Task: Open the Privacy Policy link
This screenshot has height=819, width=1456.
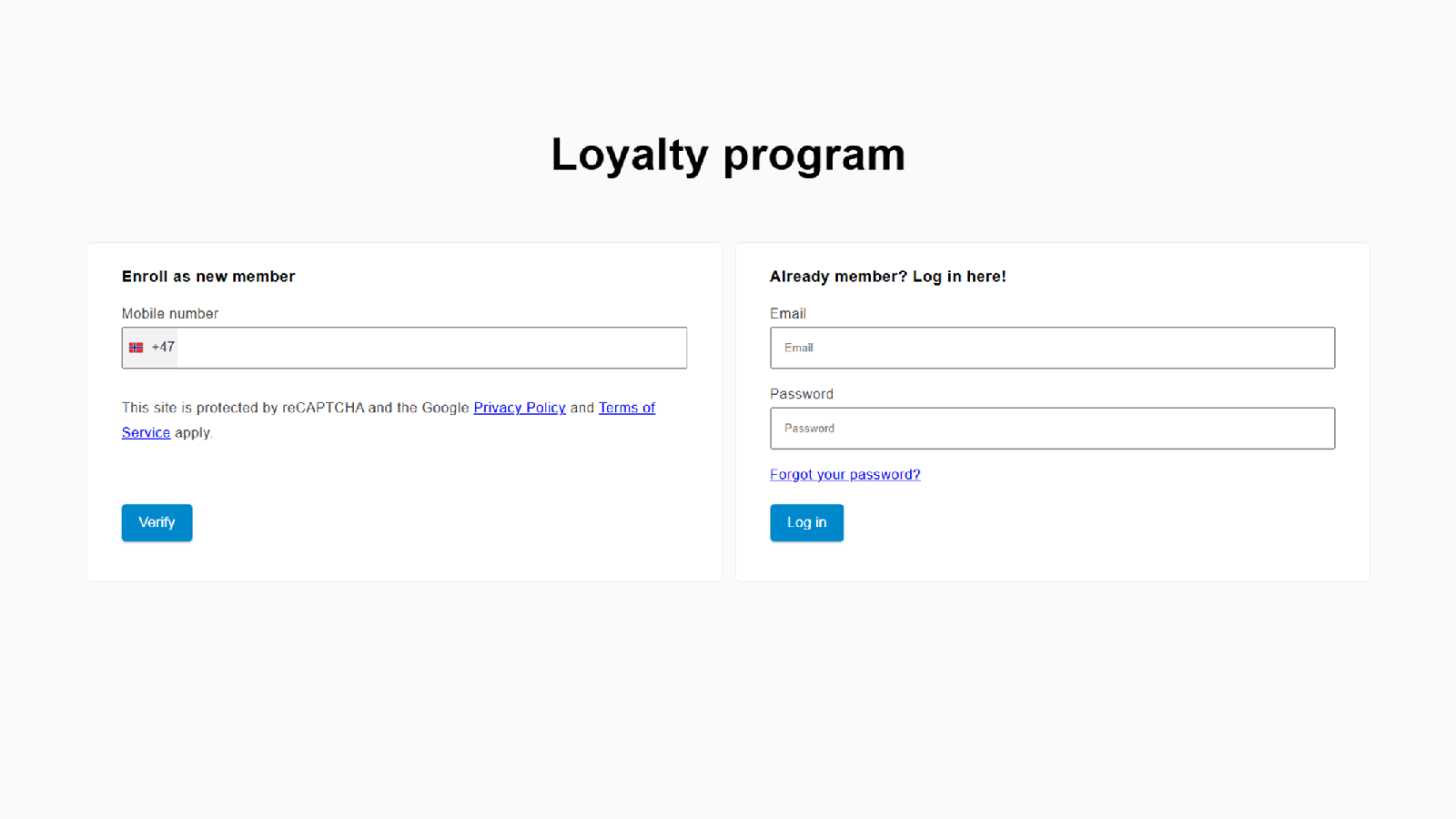Action: pyautogui.click(x=520, y=408)
